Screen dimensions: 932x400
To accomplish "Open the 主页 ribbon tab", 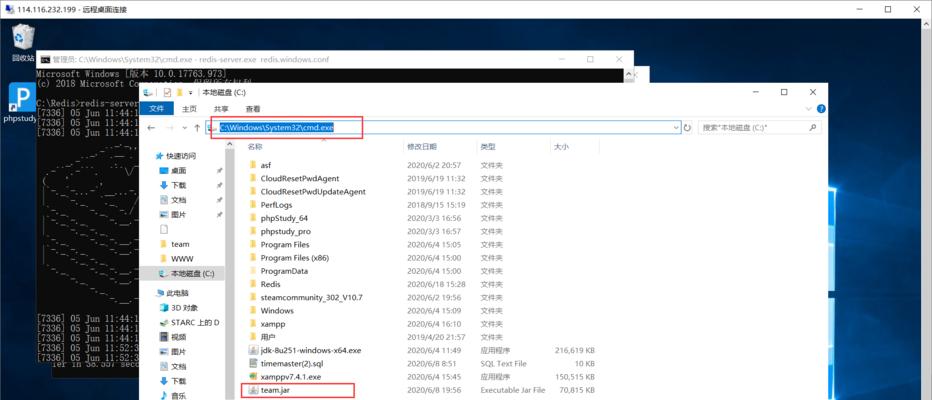I will (x=190, y=109).
